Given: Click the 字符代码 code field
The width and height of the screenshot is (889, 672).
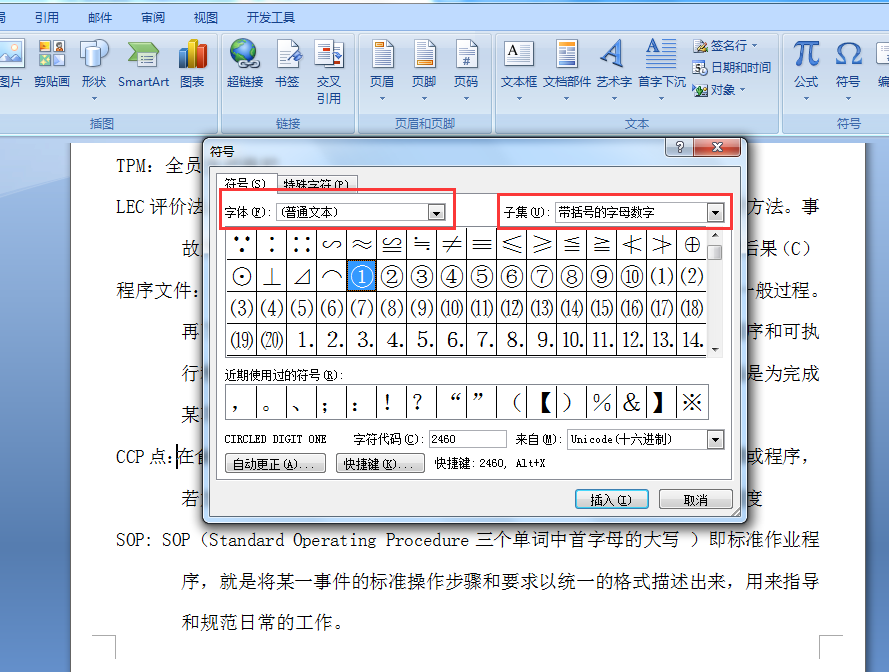Looking at the screenshot, I should point(467,439).
